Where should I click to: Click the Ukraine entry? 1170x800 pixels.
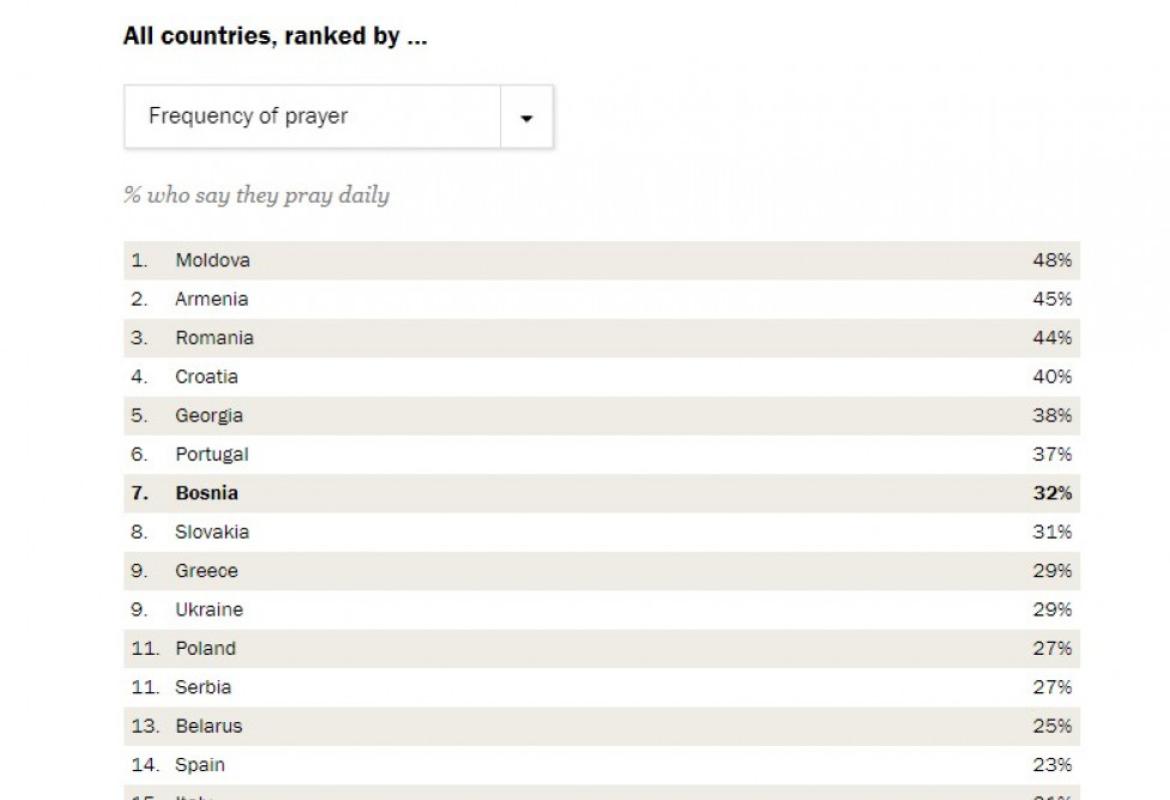[x=209, y=610]
